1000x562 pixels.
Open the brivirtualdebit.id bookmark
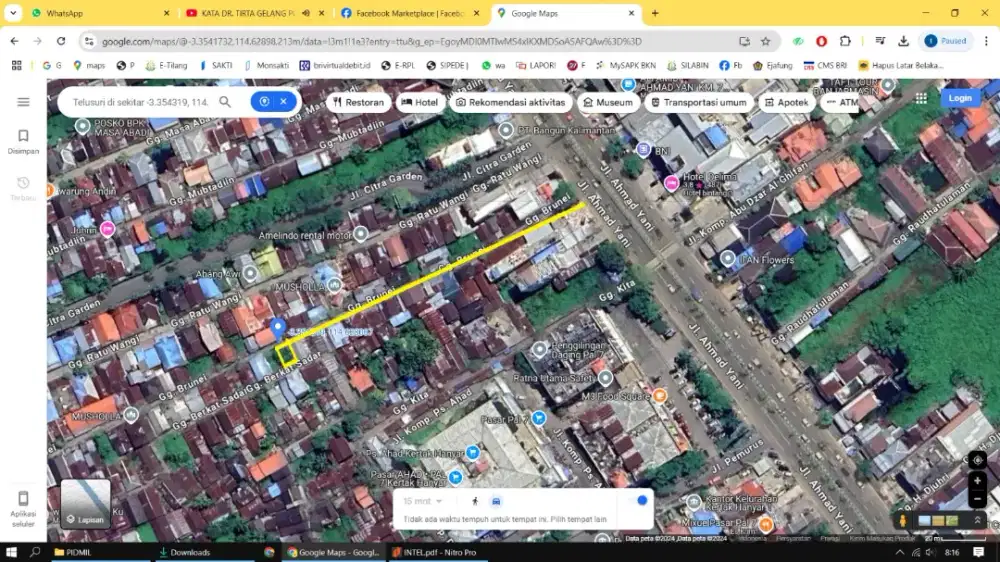pos(335,65)
